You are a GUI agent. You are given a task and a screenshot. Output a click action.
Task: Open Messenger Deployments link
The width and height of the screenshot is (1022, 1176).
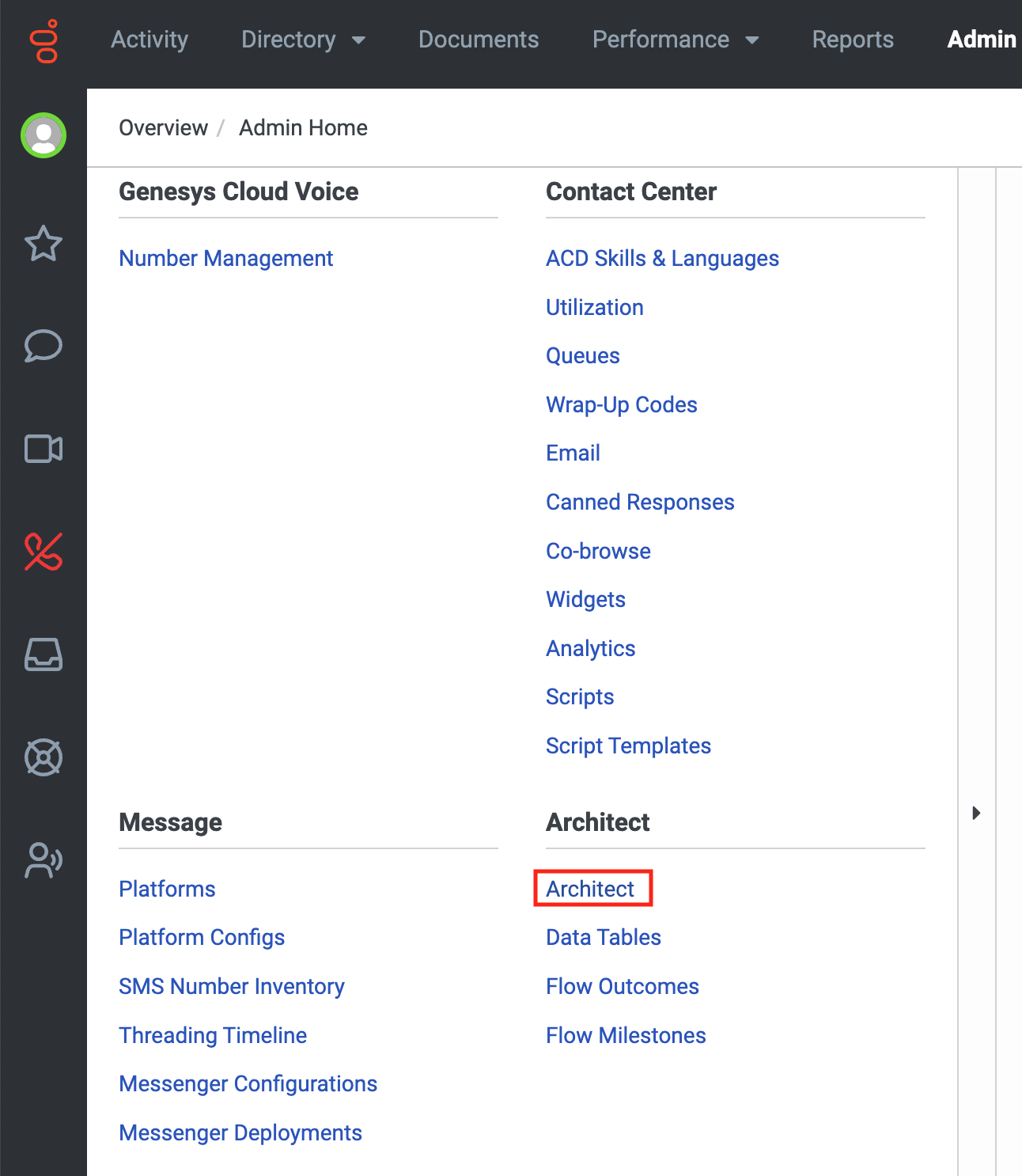(x=240, y=1133)
